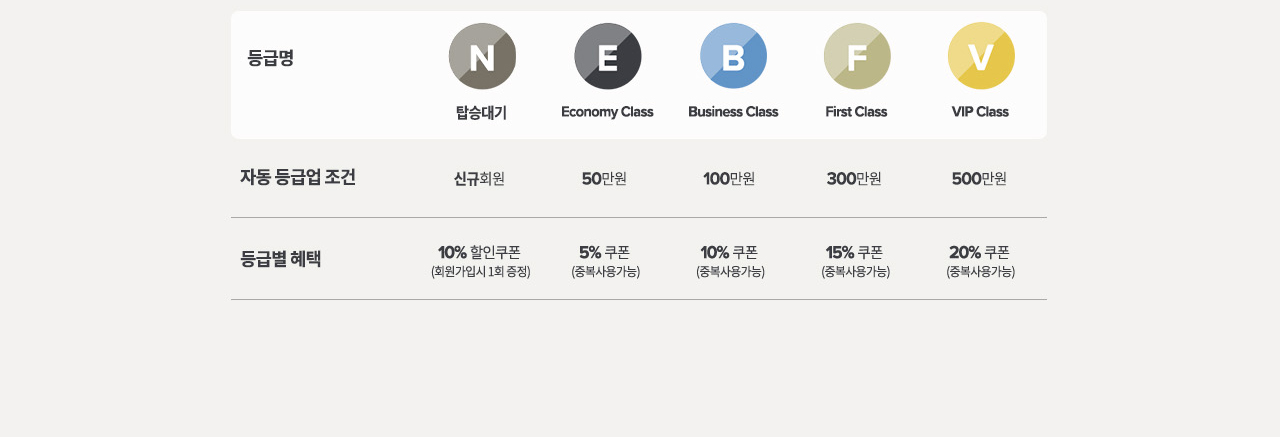Click the 신규회원 condition cell
Screen dimensions: 1280x437
(x=479, y=179)
